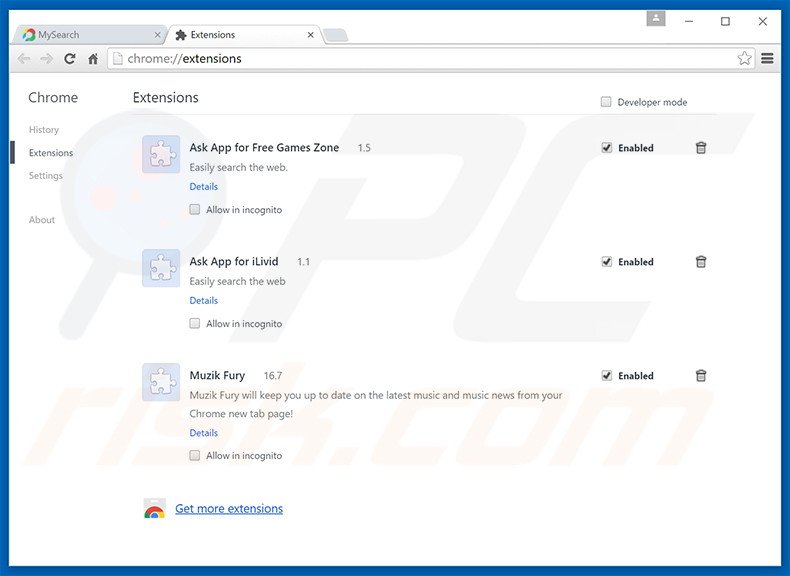Image resolution: width=790 pixels, height=576 pixels.
Task: Select the Extensions browser tab
Action: [x=244, y=35]
